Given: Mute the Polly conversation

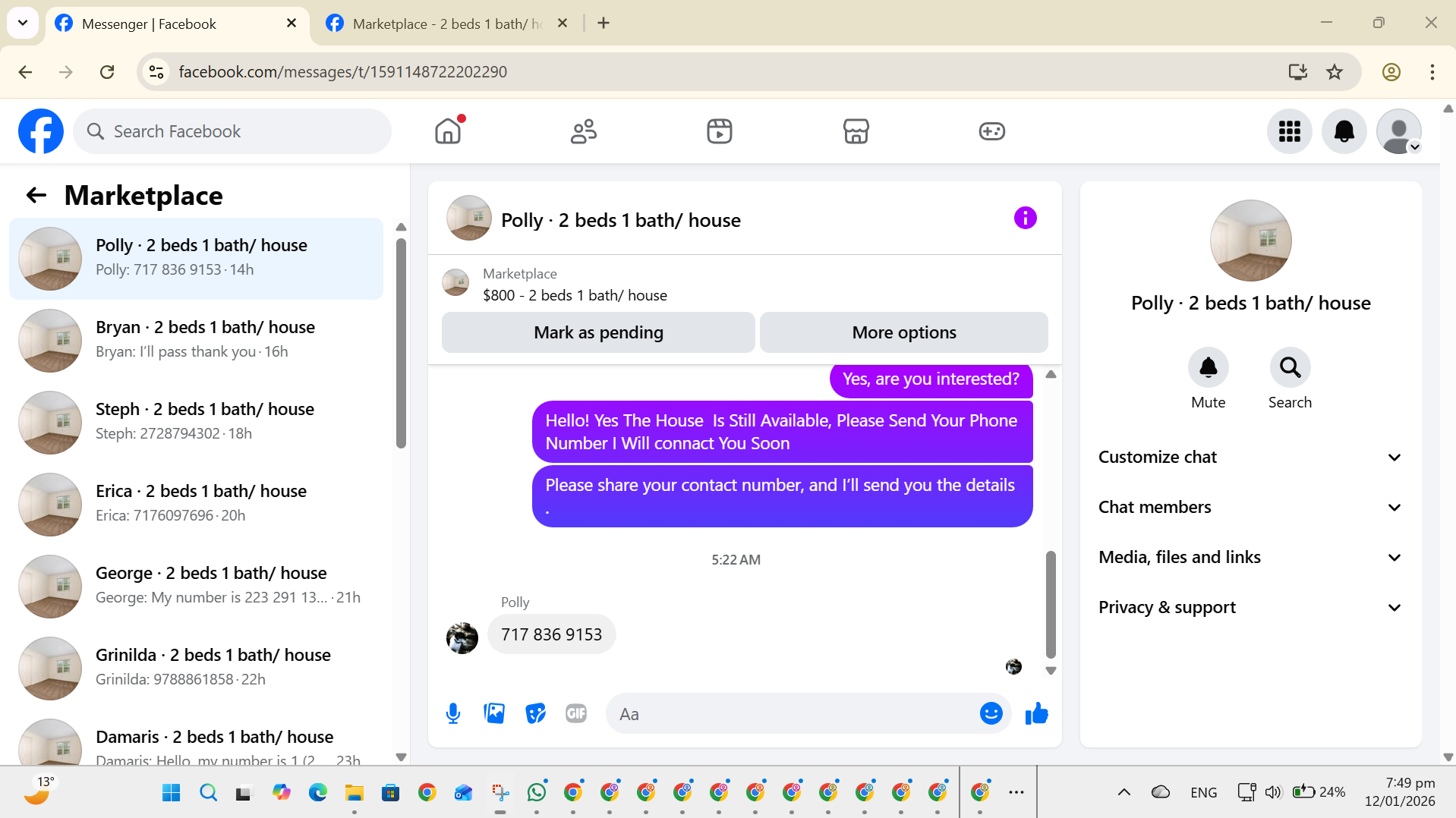Looking at the screenshot, I should pos(1208,368).
